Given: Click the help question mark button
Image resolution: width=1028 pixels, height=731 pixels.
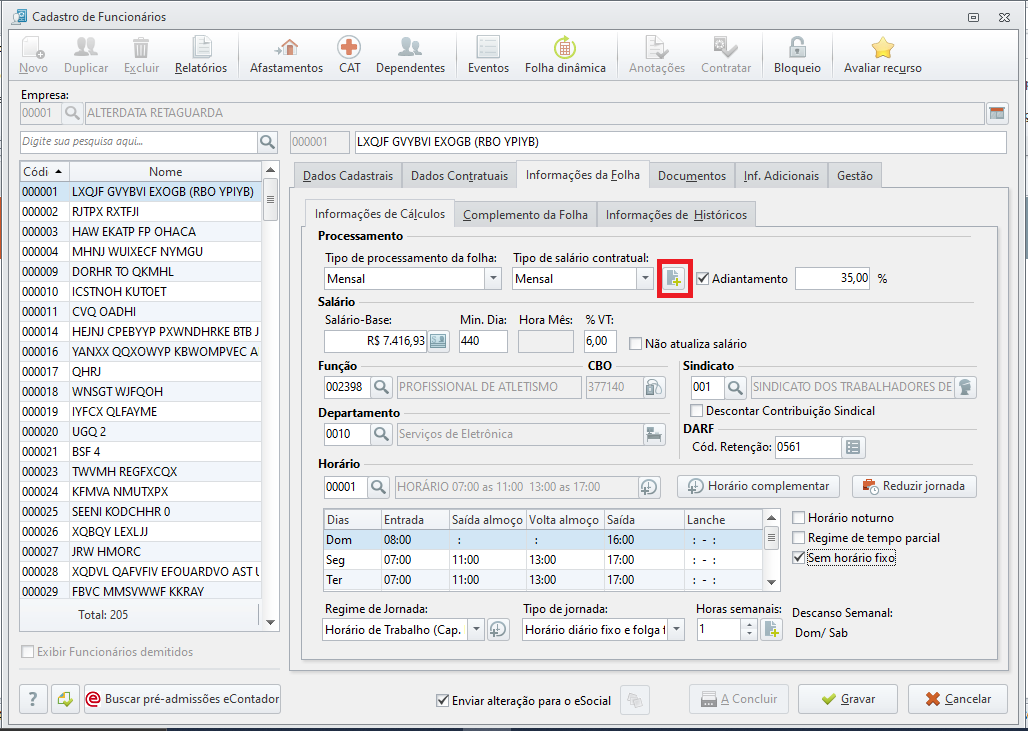Looking at the screenshot, I should pos(33,700).
